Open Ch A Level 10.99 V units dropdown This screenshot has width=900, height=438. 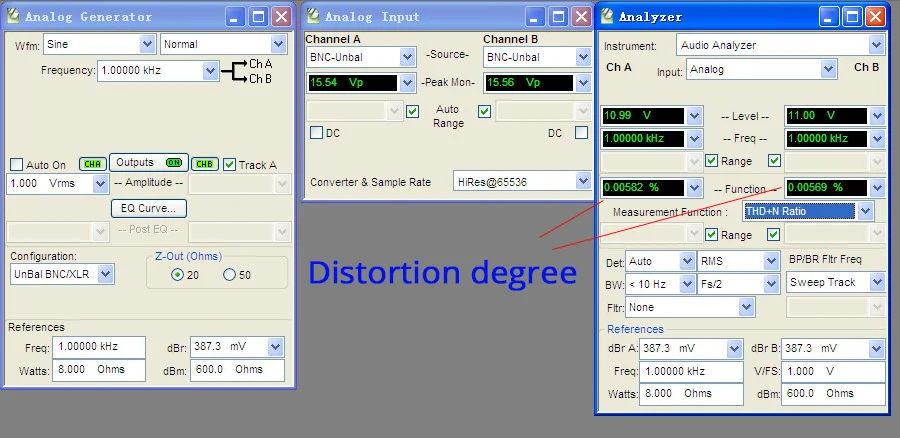(695, 116)
